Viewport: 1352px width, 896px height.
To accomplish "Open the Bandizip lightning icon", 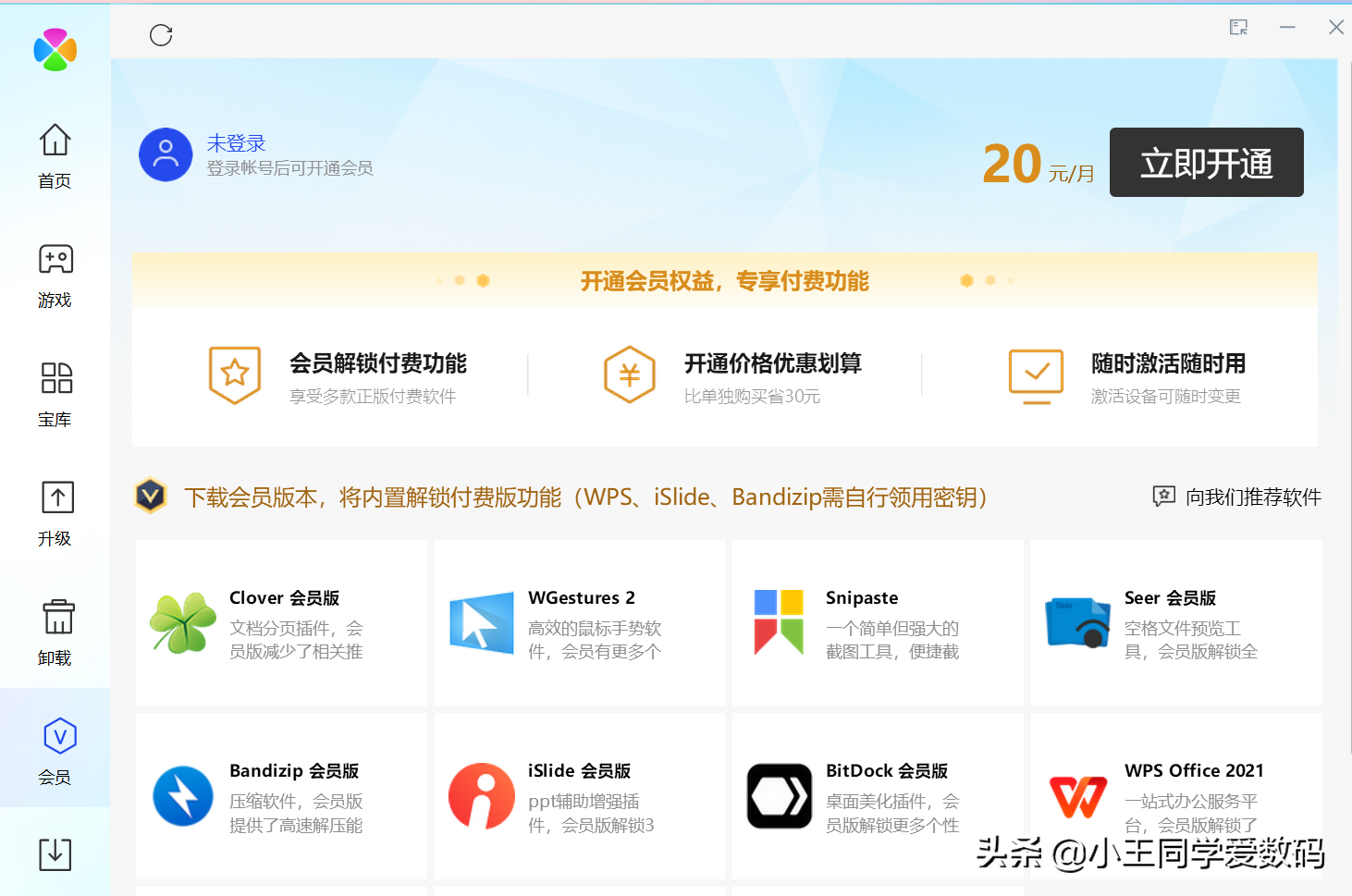I will pos(183,796).
